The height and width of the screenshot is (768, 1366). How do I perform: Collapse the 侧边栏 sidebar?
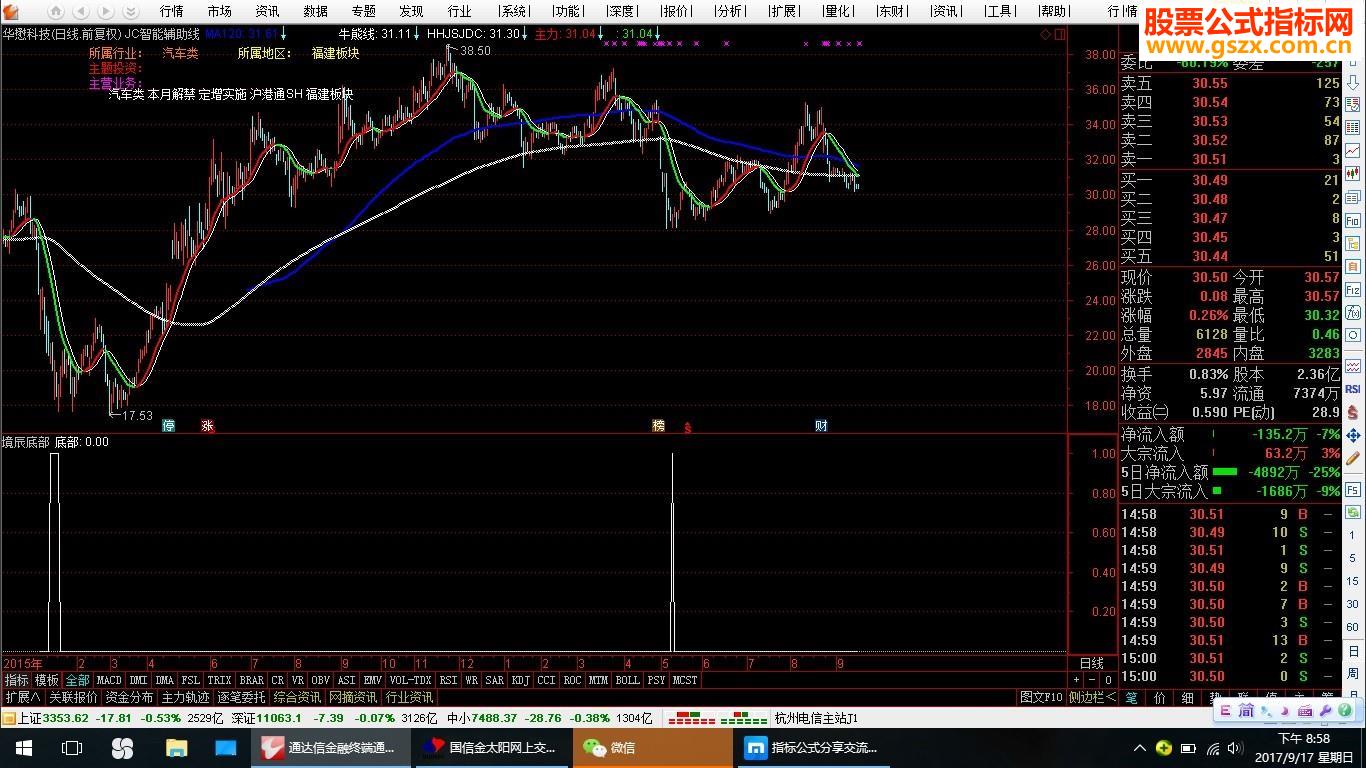coord(1092,697)
